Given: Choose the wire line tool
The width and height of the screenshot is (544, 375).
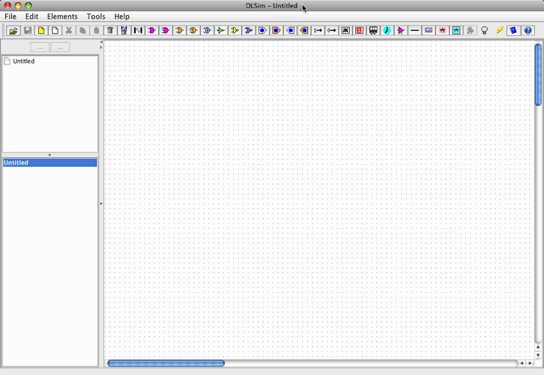Looking at the screenshot, I should [x=415, y=31].
